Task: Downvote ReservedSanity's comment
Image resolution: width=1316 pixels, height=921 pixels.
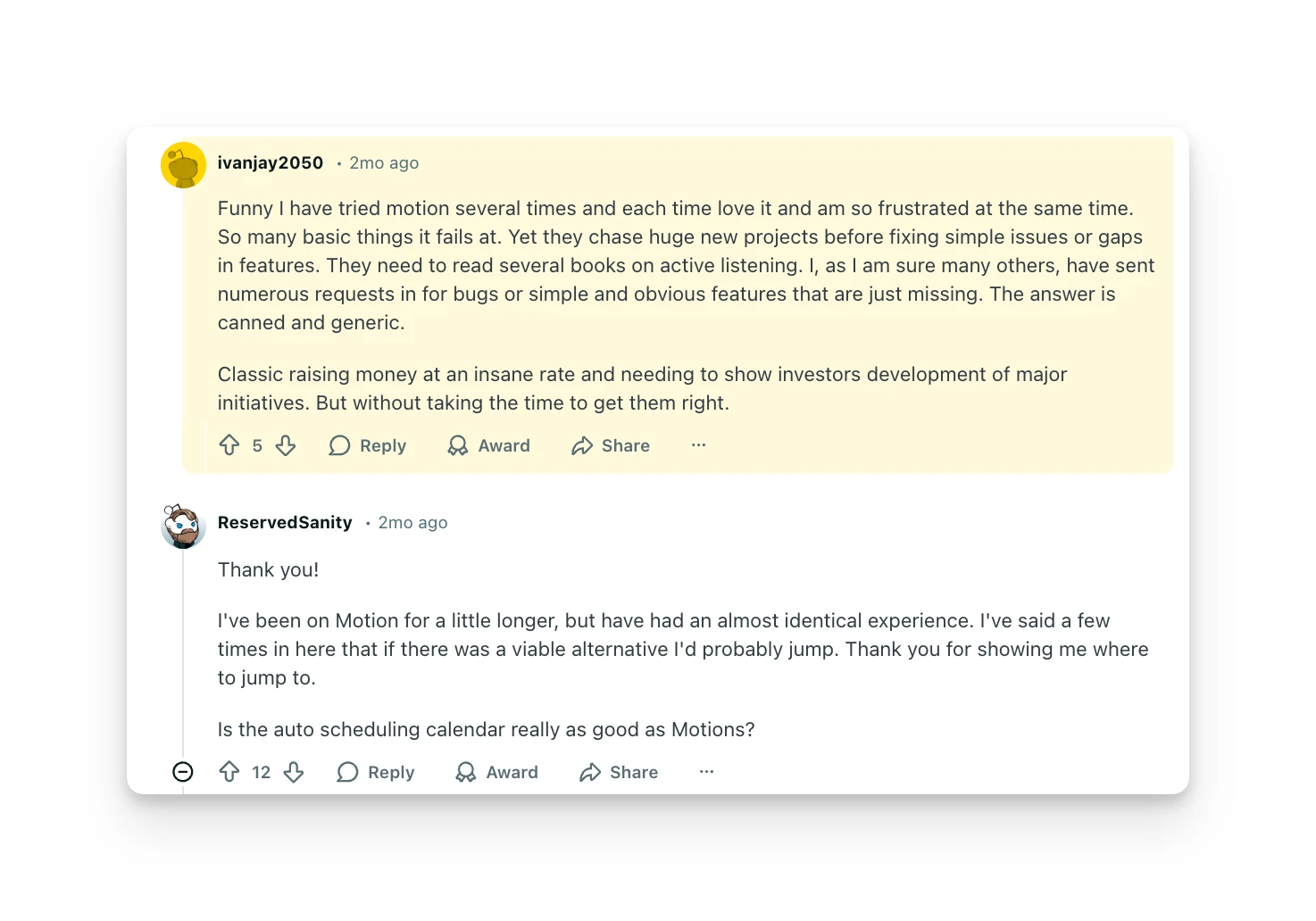Action: pyautogui.click(x=294, y=772)
